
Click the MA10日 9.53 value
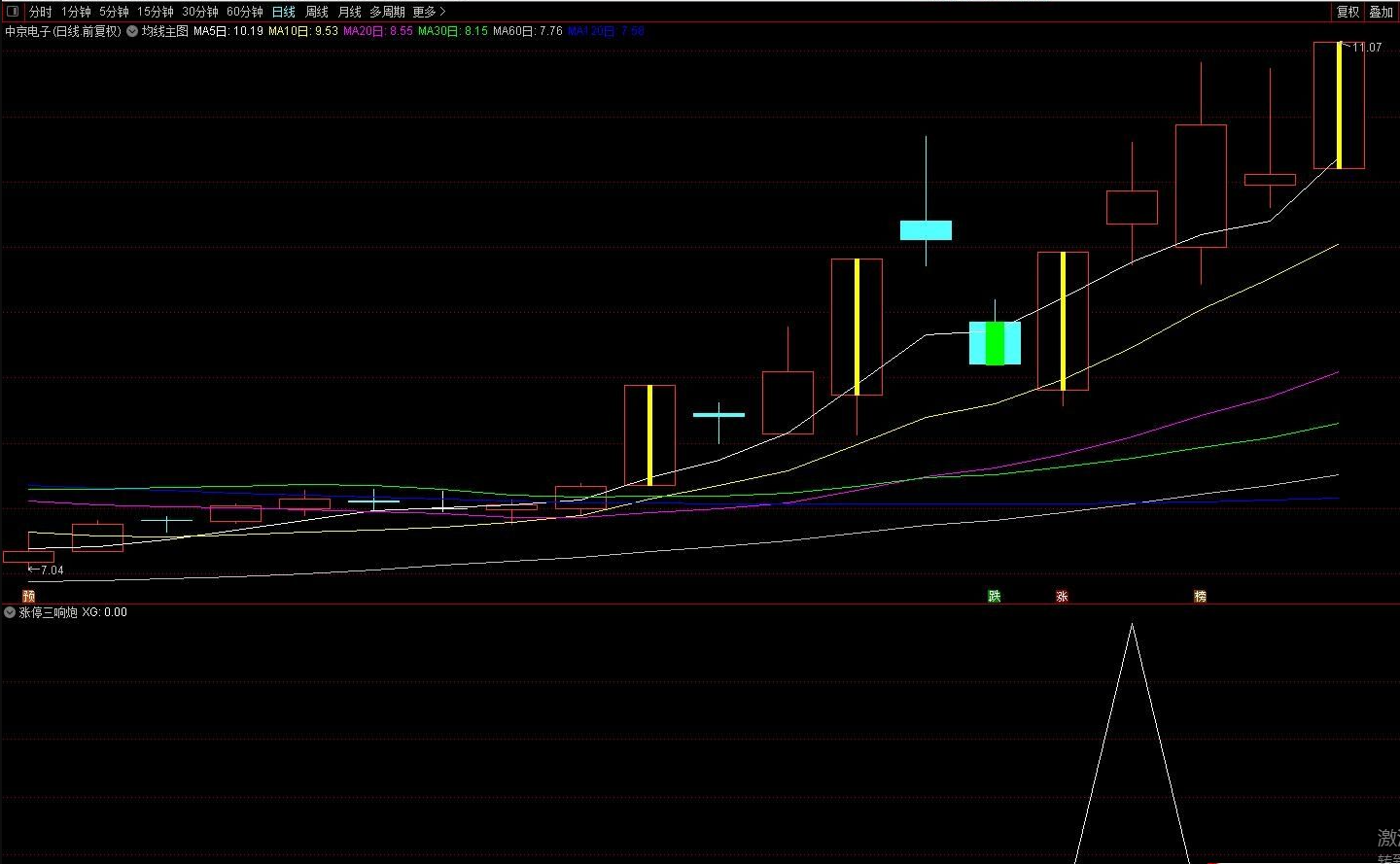point(303,31)
